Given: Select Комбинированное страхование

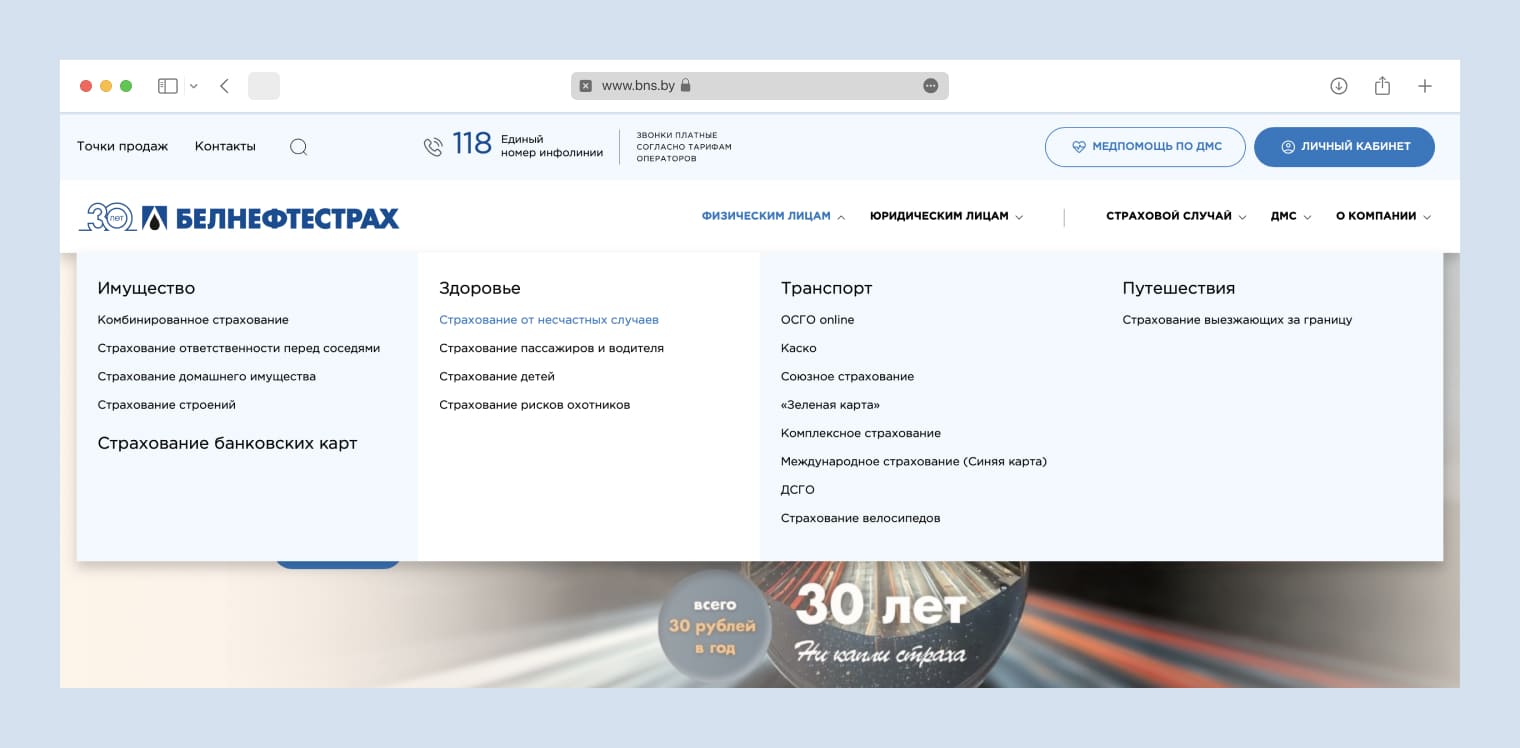Looking at the screenshot, I should click(193, 320).
